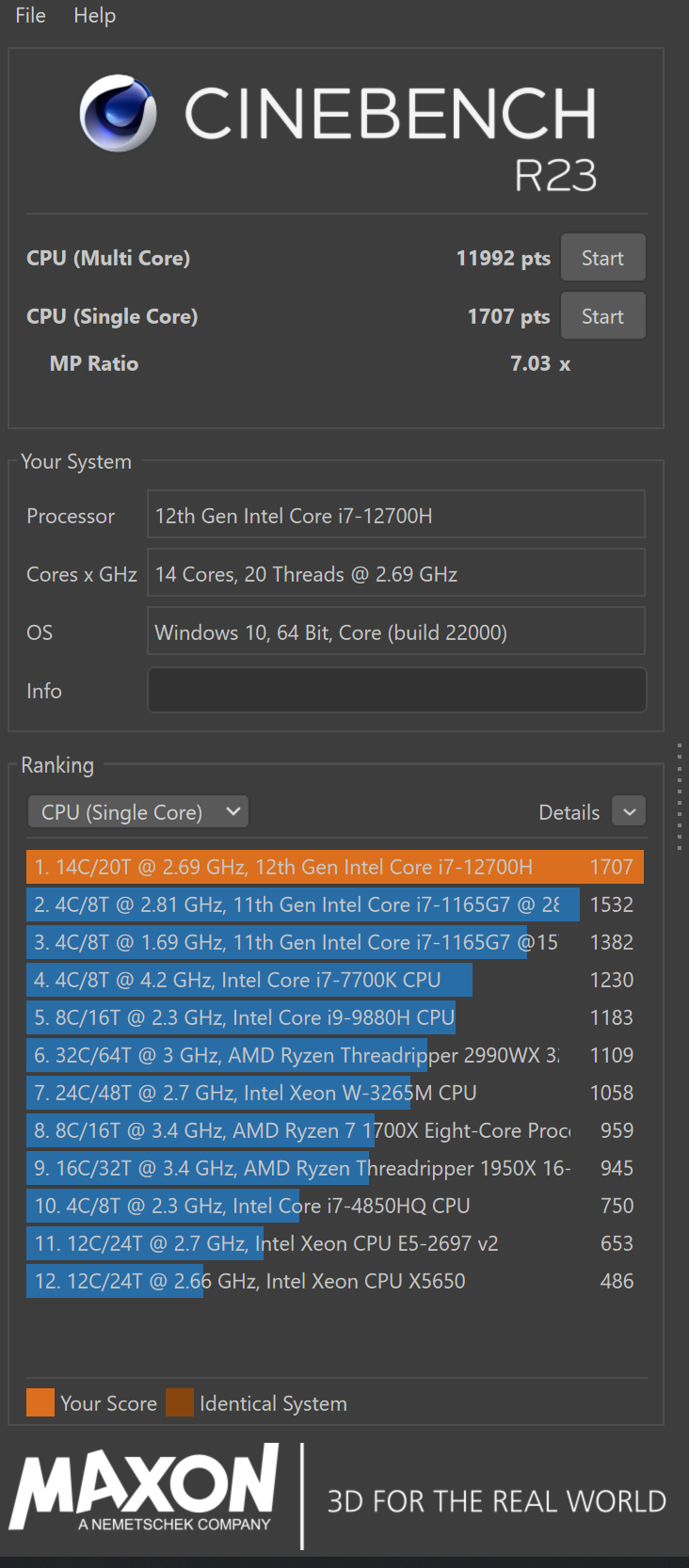This screenshot has height=1568, width=689.
Task: Select ranking row 11 Xeon E5-2697 v2
Action: [x=335, y=1243]
